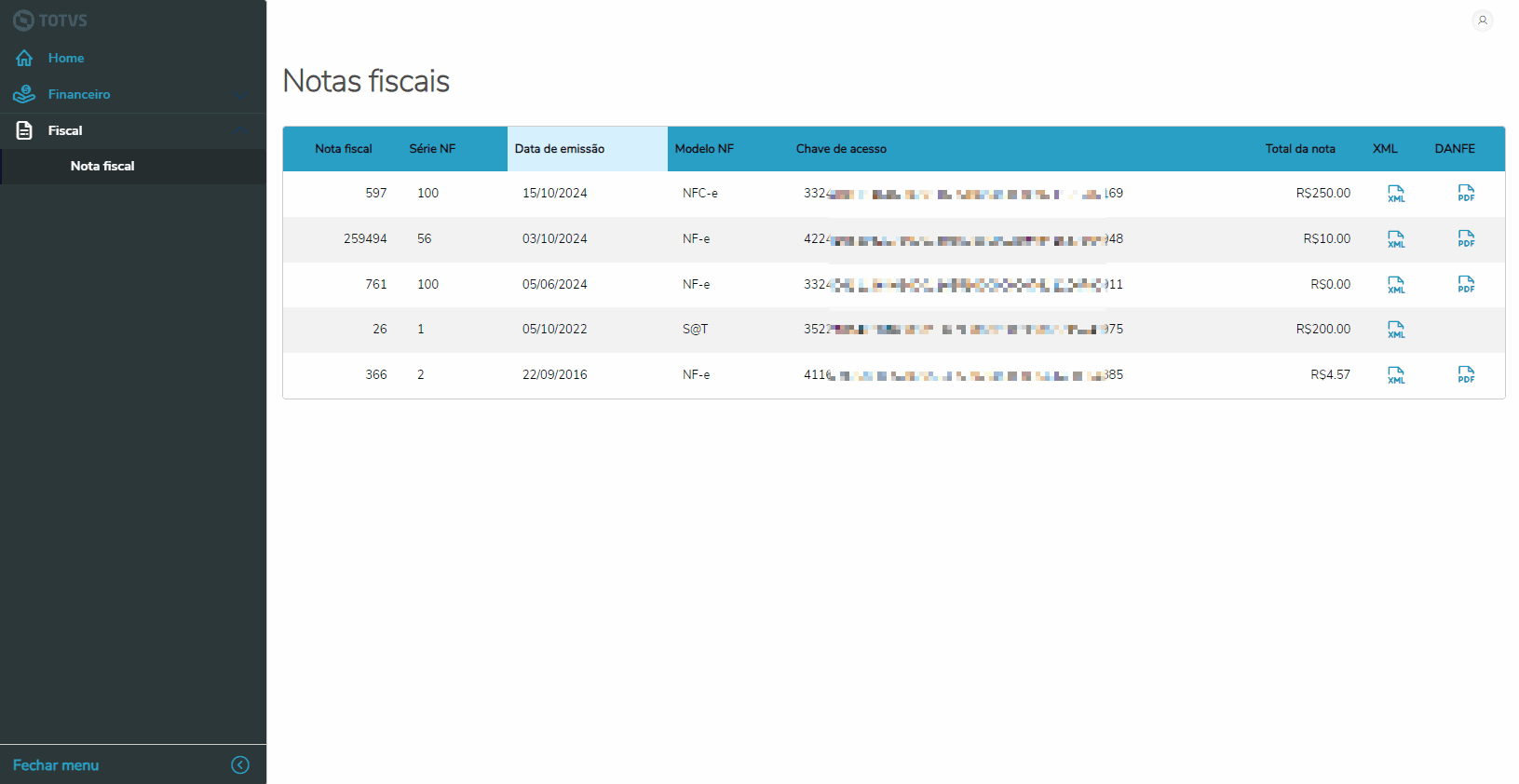Collapse the Fiscal menu chevron
The height and width of the screenshot is (784, 1519).
240,130
